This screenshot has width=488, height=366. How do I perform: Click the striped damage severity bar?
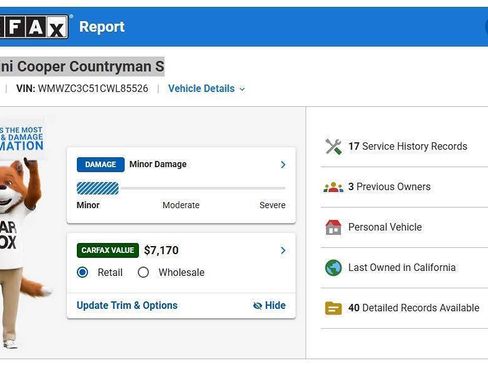[98, 188]
